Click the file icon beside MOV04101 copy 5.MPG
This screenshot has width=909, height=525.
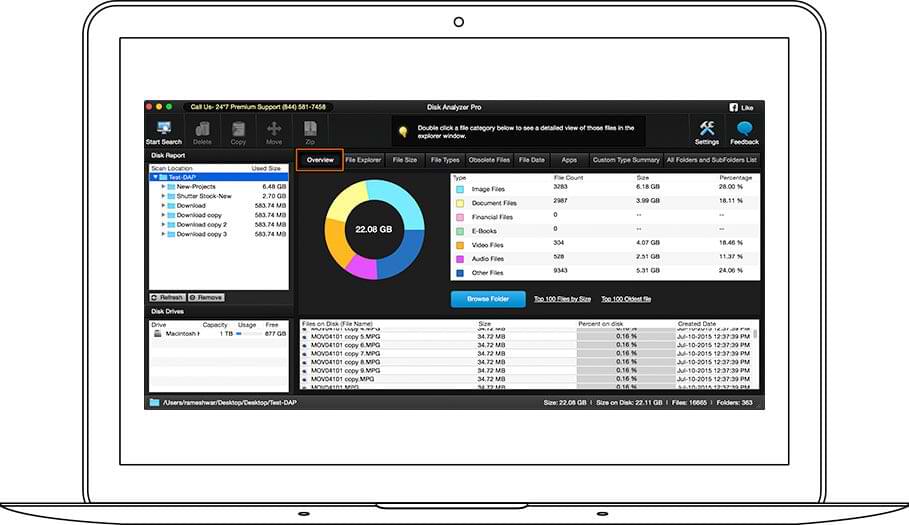(304, 336)
